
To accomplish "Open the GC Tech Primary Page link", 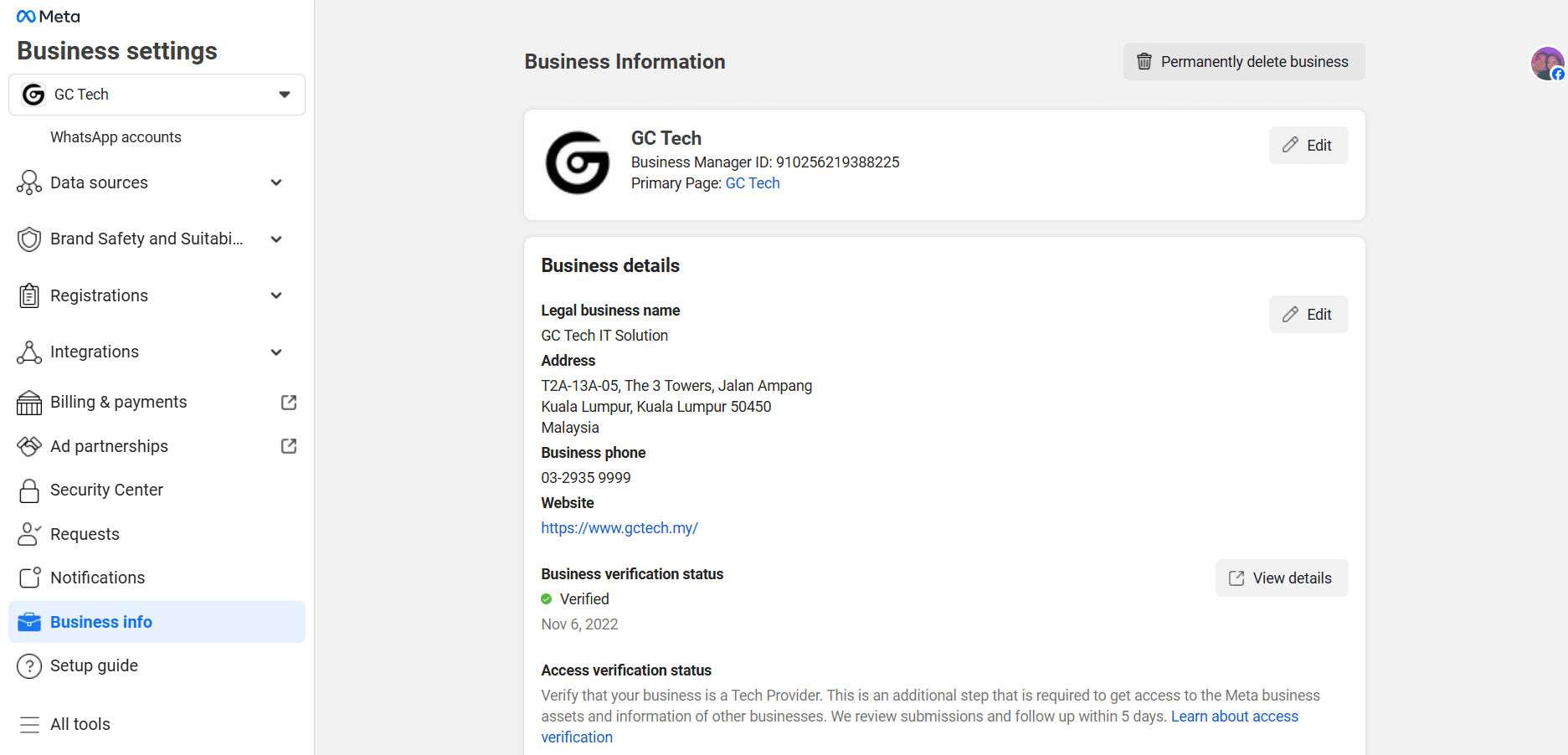I will click(x=753, y=183).
